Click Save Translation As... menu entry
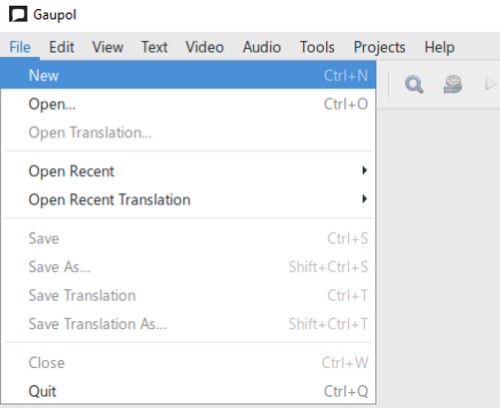This screenshot has width=500, height=408. click(x=188, y=324)
